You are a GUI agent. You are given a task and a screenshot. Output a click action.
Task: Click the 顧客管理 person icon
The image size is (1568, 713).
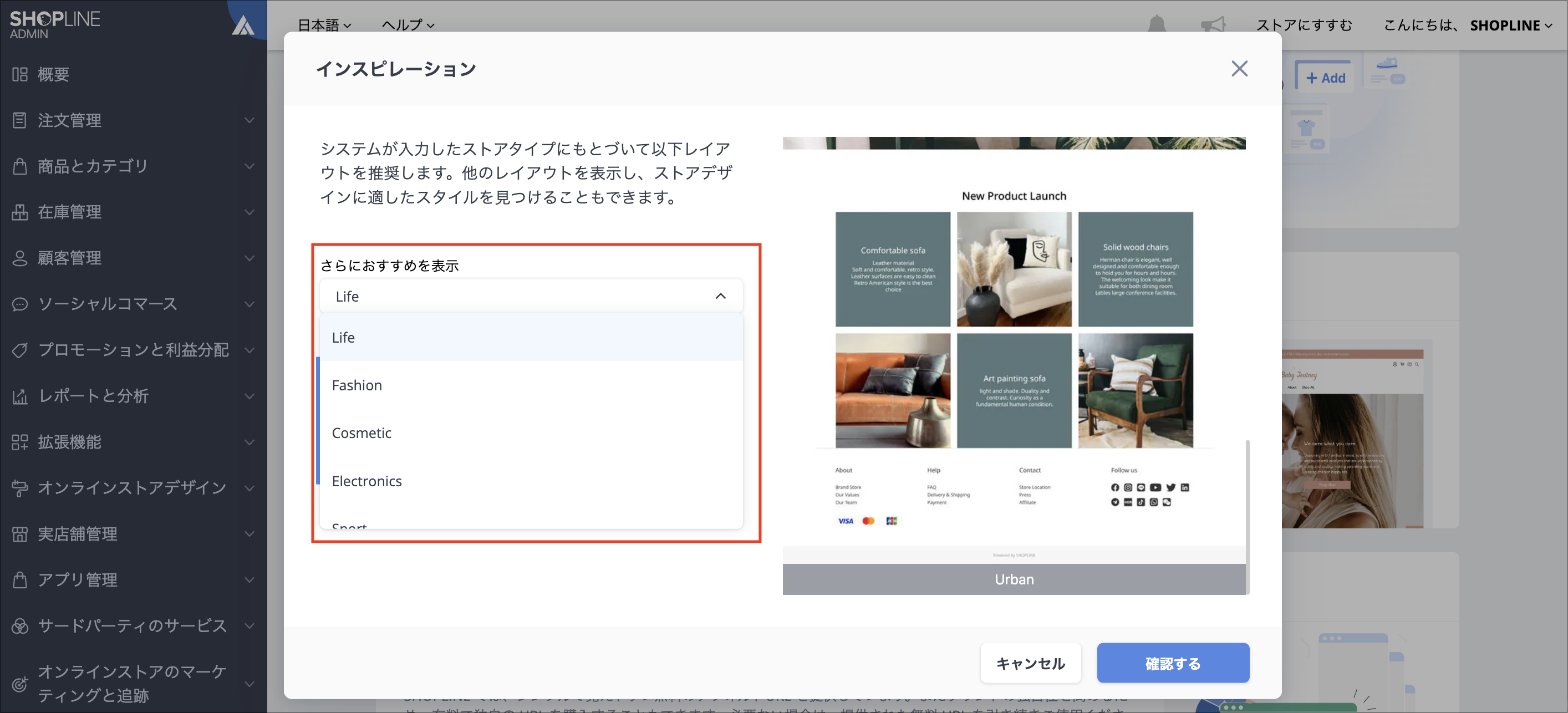tap(19, 258)
